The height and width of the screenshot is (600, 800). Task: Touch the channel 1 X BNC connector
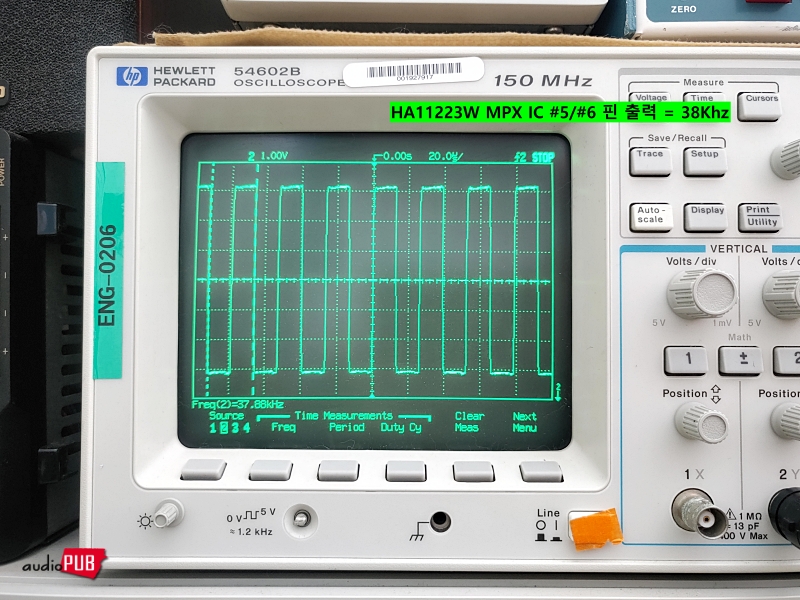pyautogui.click(x=699, y=513)
